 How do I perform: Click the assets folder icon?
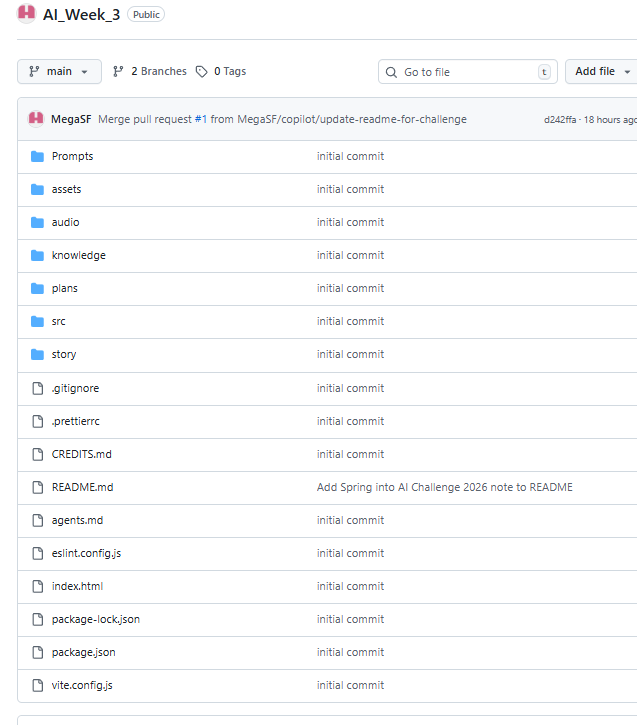tap(37, 190)
